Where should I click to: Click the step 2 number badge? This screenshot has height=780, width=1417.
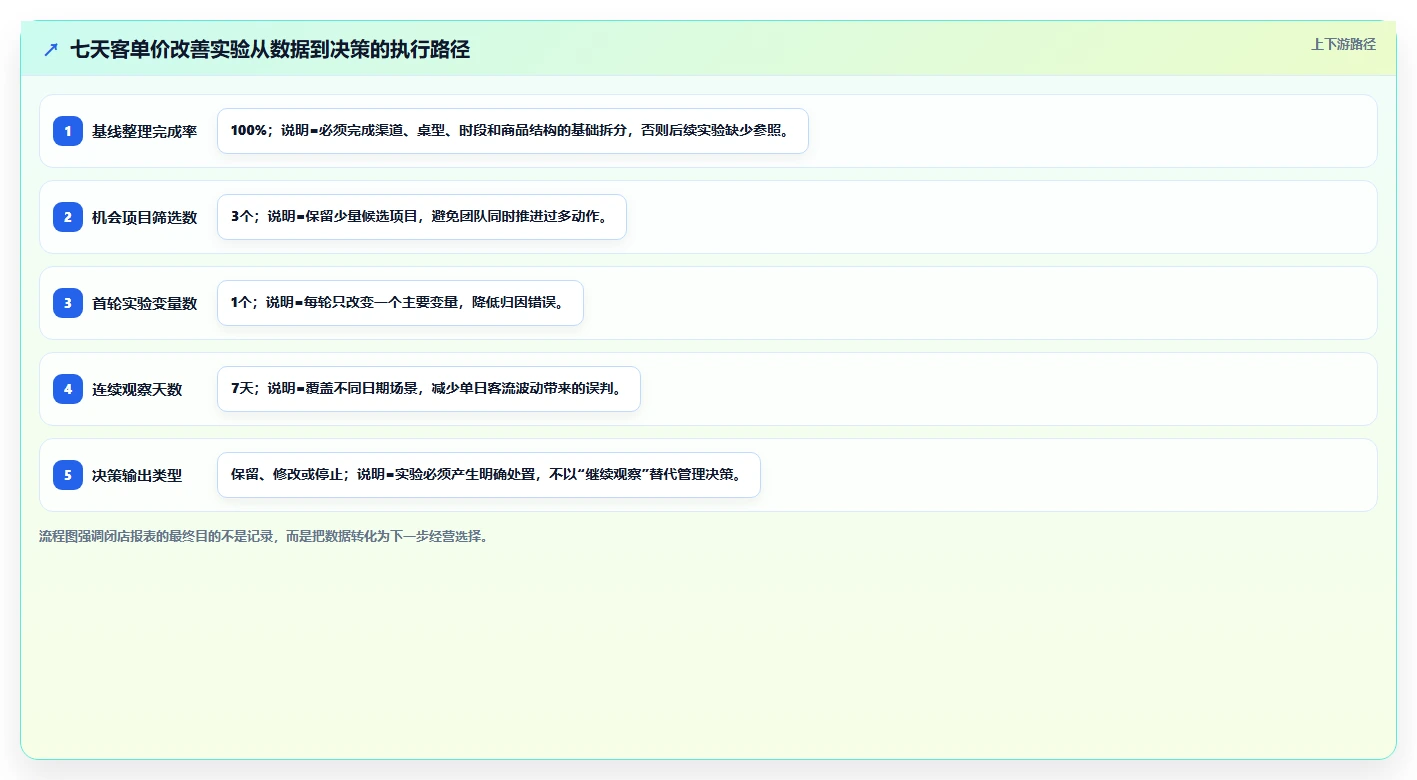pos(68,217)
